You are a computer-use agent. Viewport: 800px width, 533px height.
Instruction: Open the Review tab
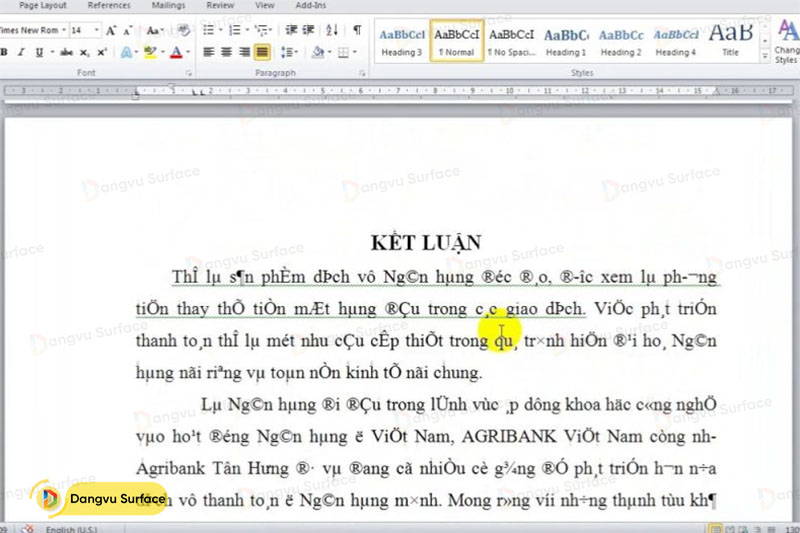(220, 6)
